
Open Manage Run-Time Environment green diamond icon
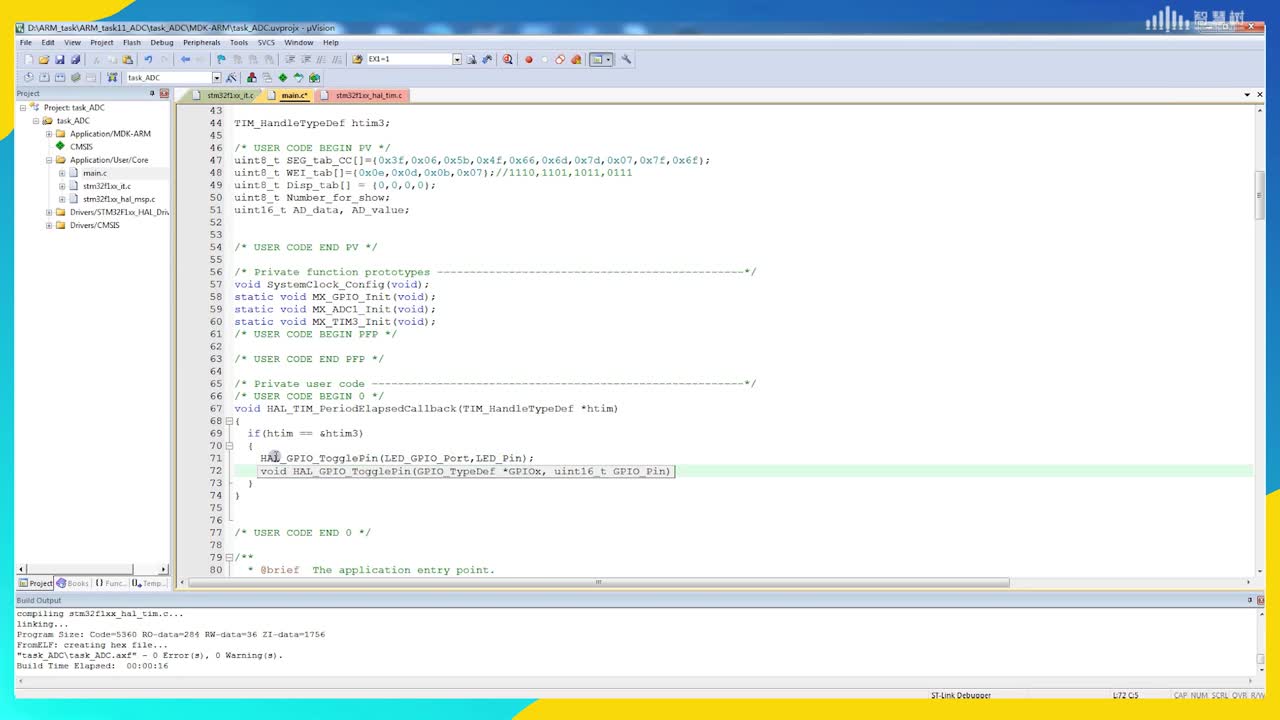point(283,77)
